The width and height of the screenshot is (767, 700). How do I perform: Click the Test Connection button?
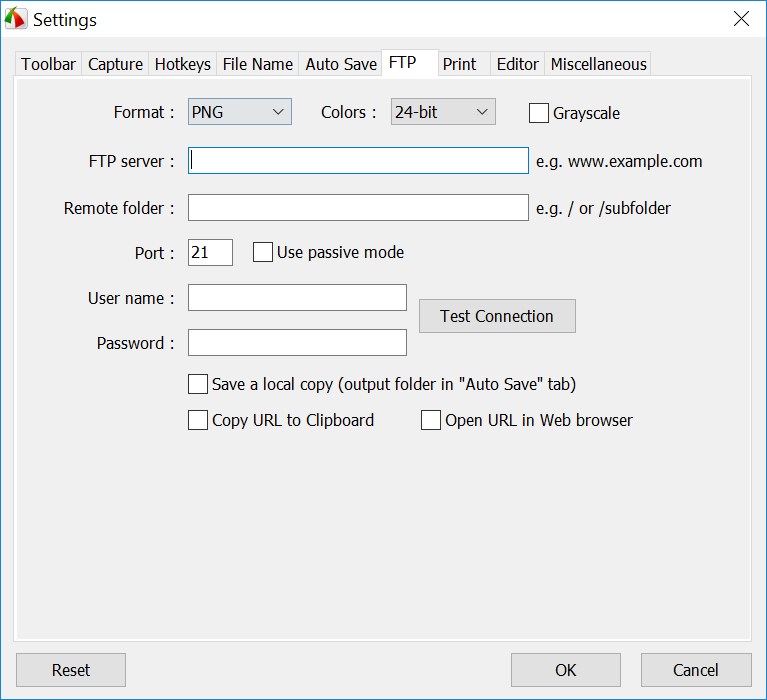click(x=497, y=316)
